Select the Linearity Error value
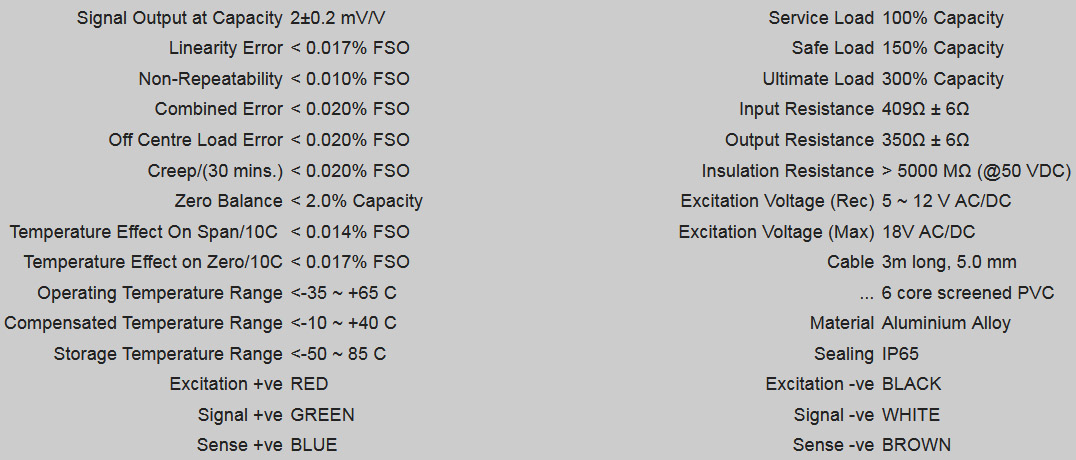1076x460 pixels. click(350, 48)
